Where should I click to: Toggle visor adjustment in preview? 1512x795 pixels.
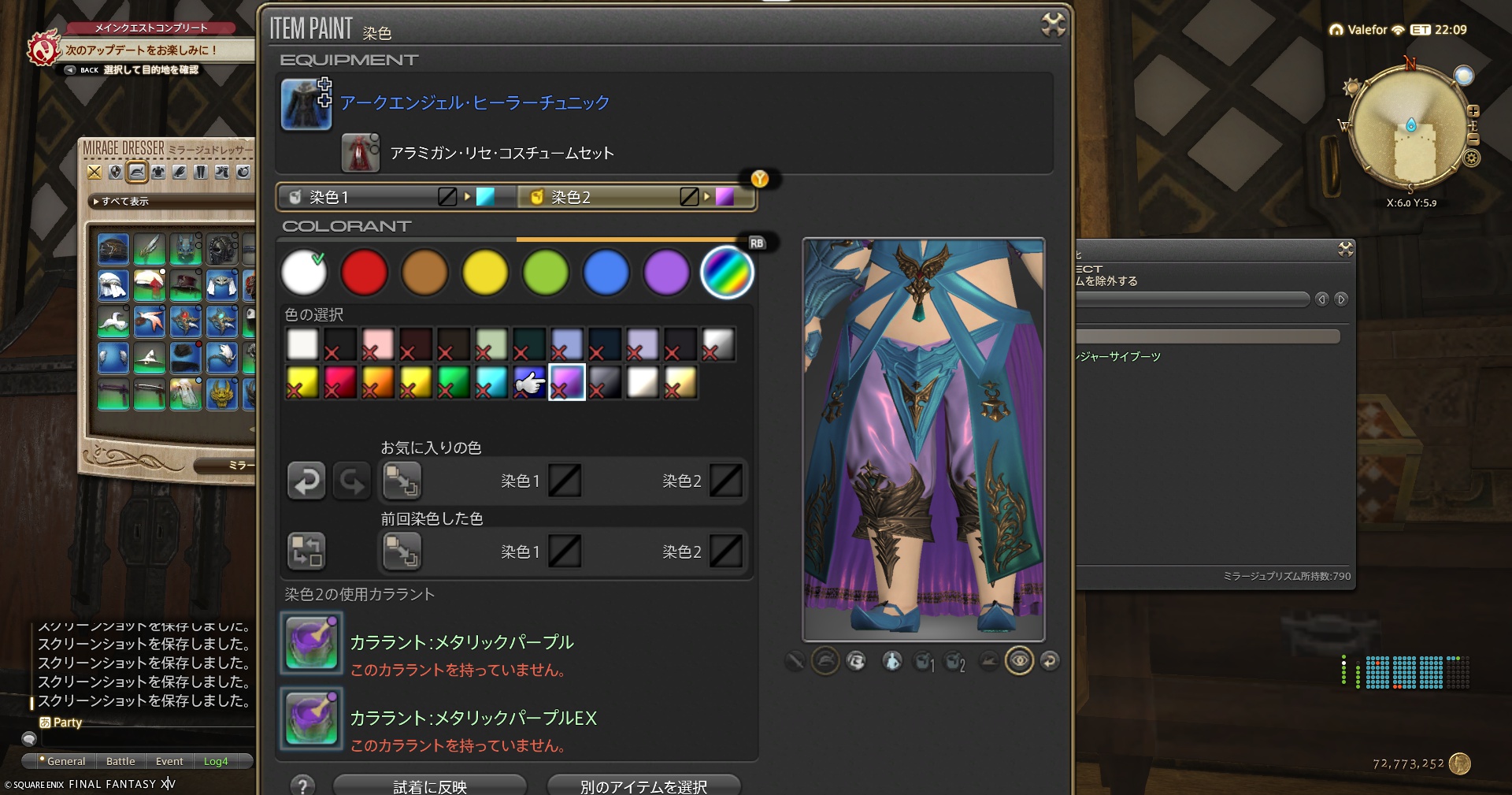(856, 661)
